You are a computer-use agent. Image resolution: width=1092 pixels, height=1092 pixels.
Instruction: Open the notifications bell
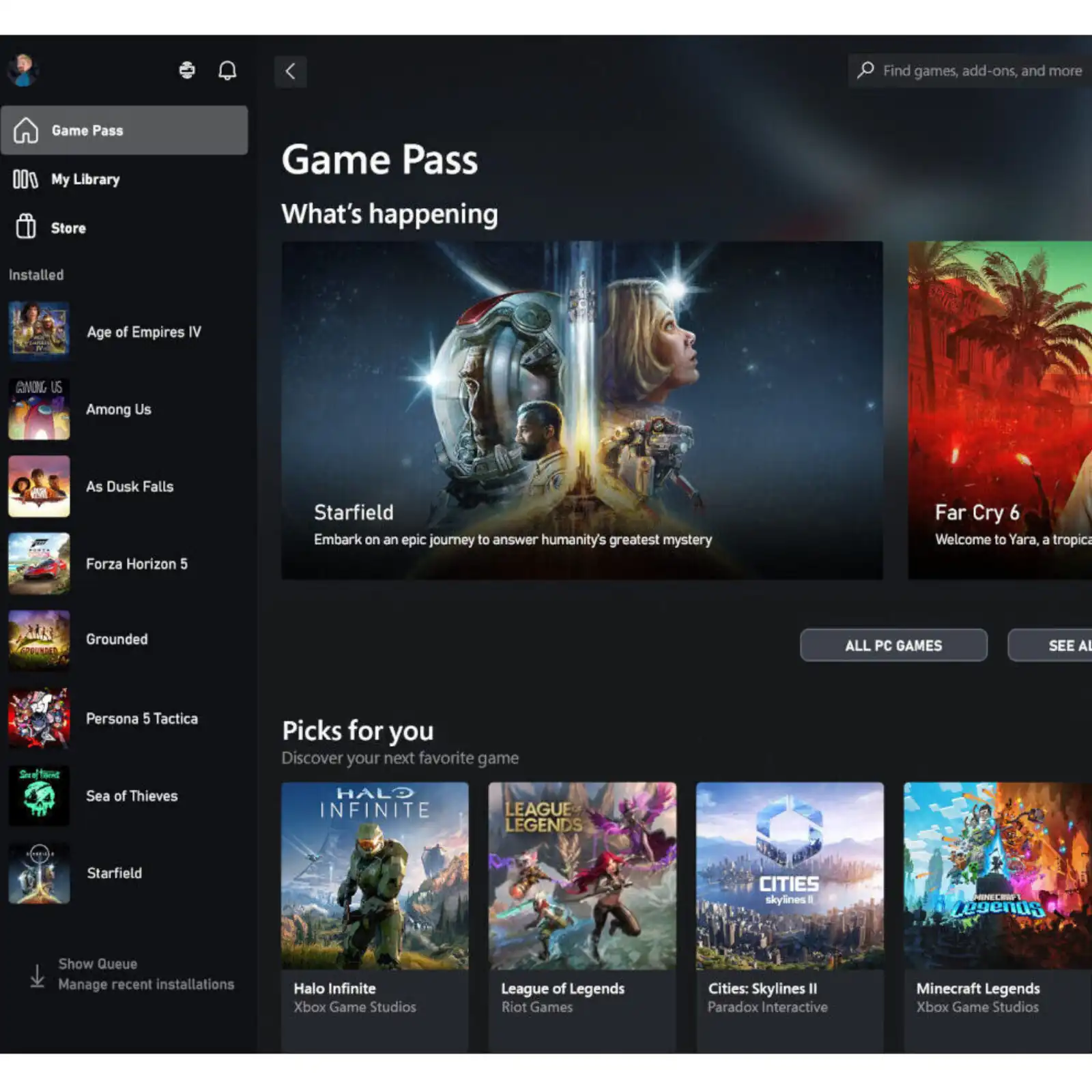(227, 70)
